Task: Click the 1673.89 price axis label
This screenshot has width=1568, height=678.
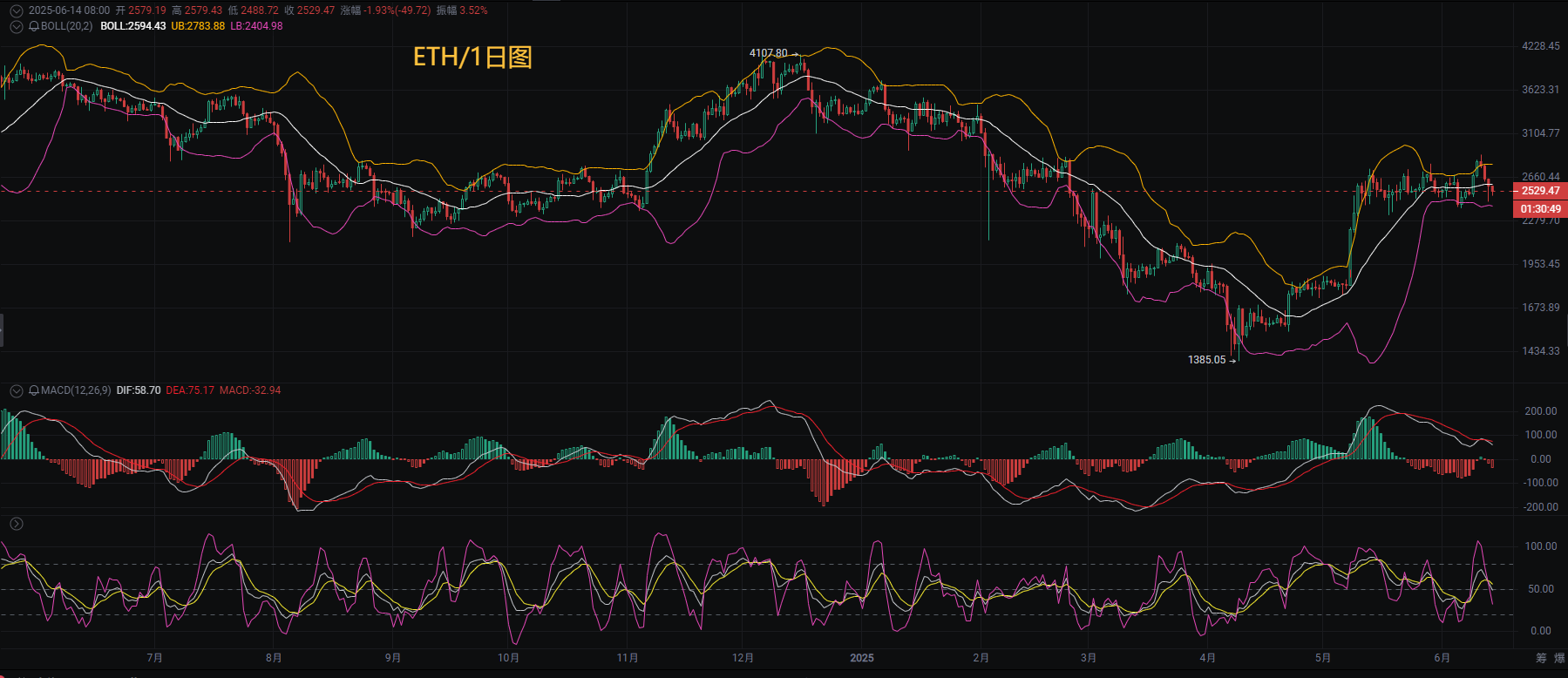Action: tap(1541, 308)
